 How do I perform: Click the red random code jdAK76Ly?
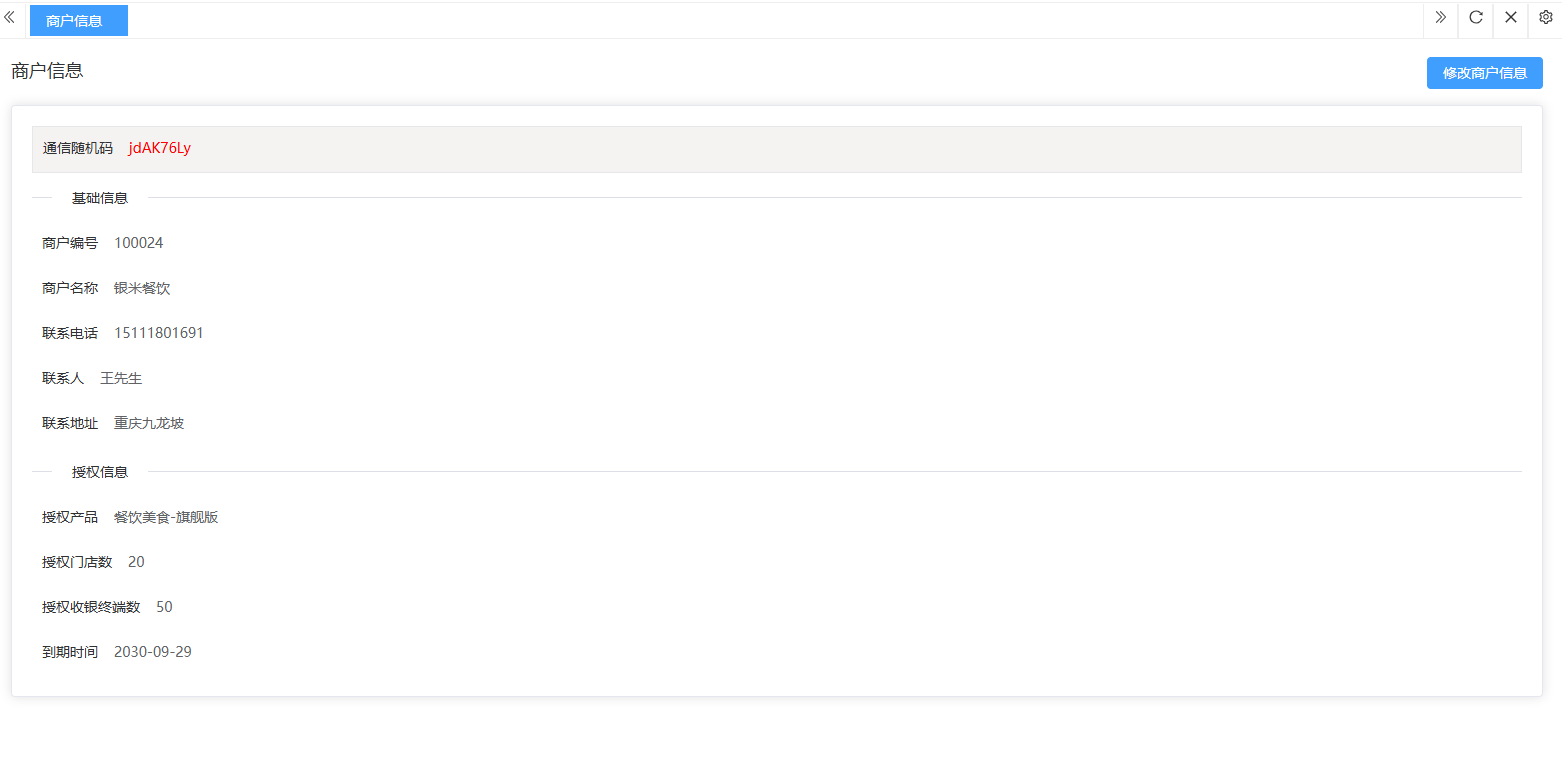[x=159, y=148]
